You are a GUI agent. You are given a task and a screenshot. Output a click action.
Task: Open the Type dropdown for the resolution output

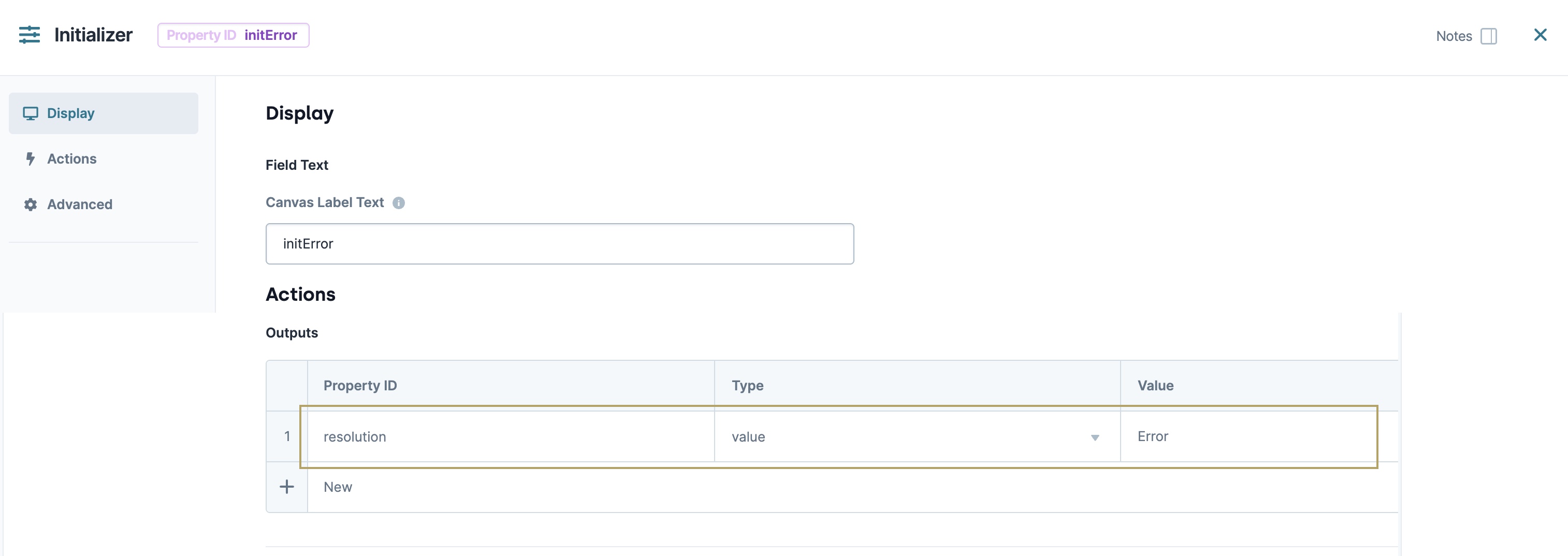click(913, 437)
